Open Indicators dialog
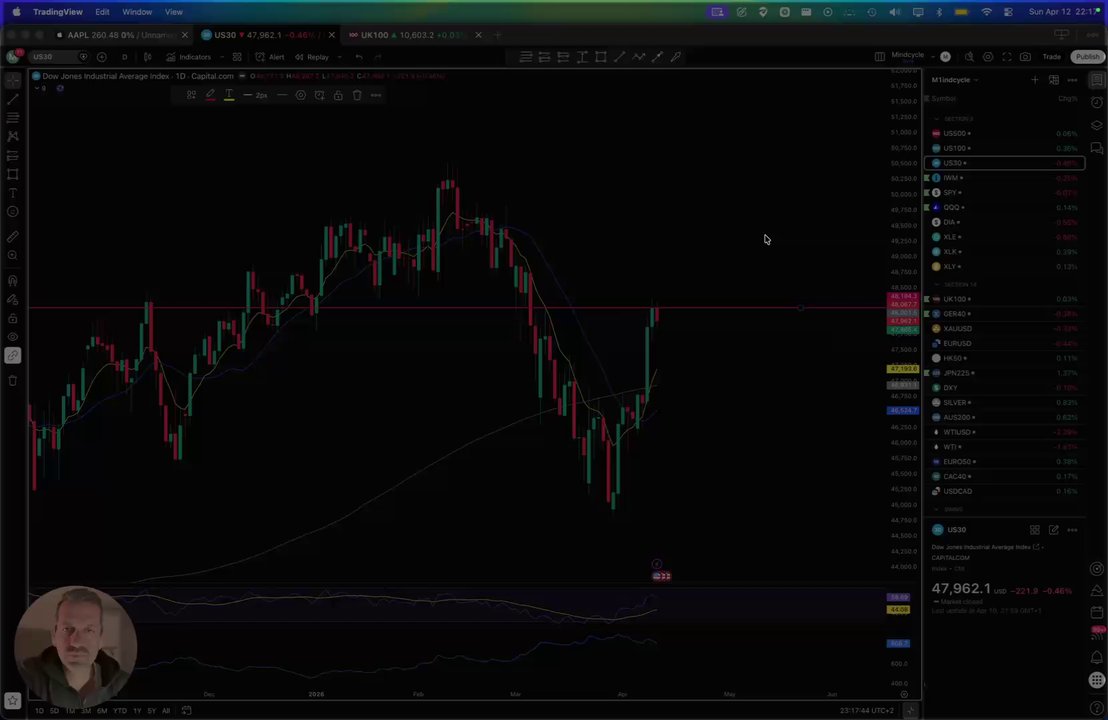Viewport: 1108px width, 720px height. [x=188, y=57]
